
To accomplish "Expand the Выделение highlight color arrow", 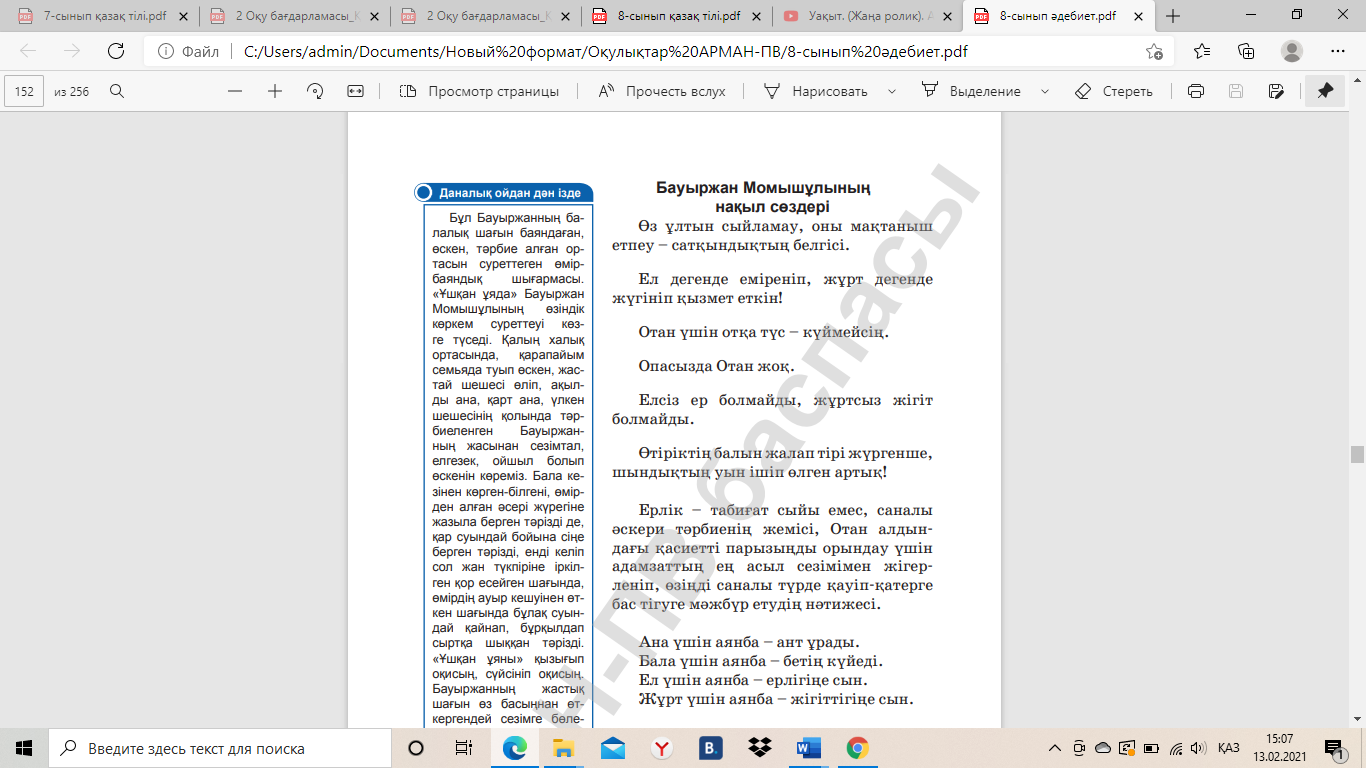I will [1045, 91].
